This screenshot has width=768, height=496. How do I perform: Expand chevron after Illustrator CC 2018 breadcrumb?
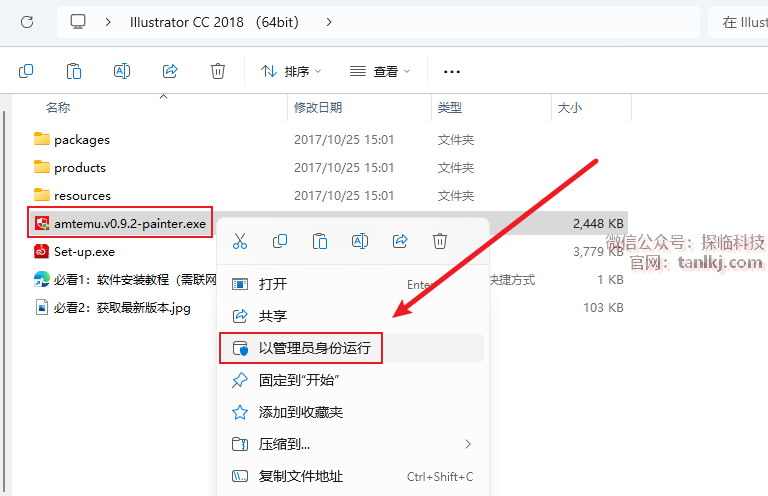329,22
